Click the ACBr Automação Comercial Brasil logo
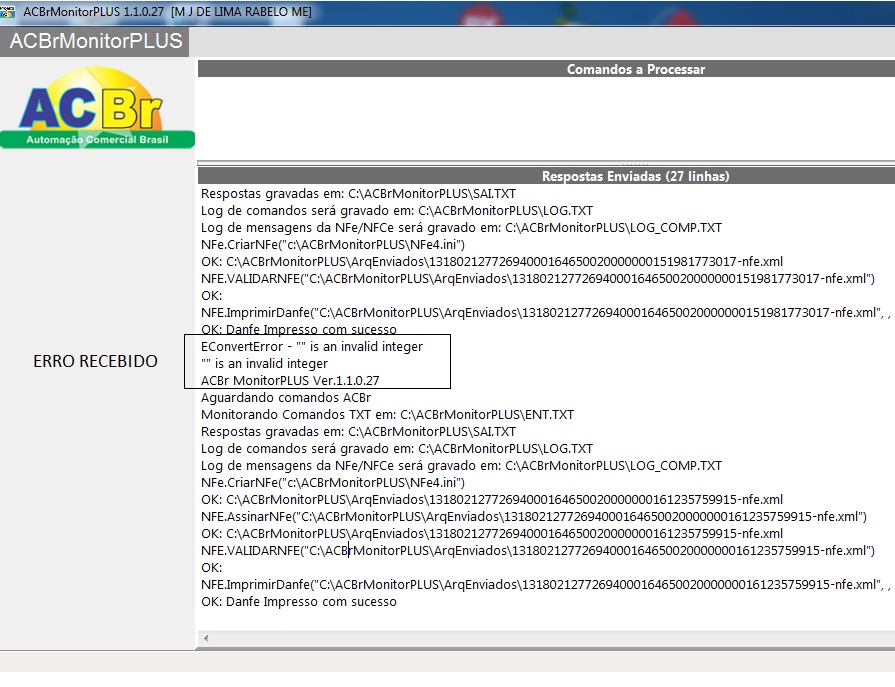 tap(98, 108)
